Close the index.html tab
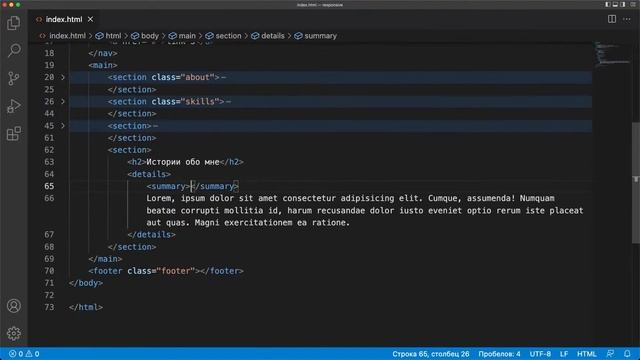Screen dimensions: 640x360 (90, 19)
